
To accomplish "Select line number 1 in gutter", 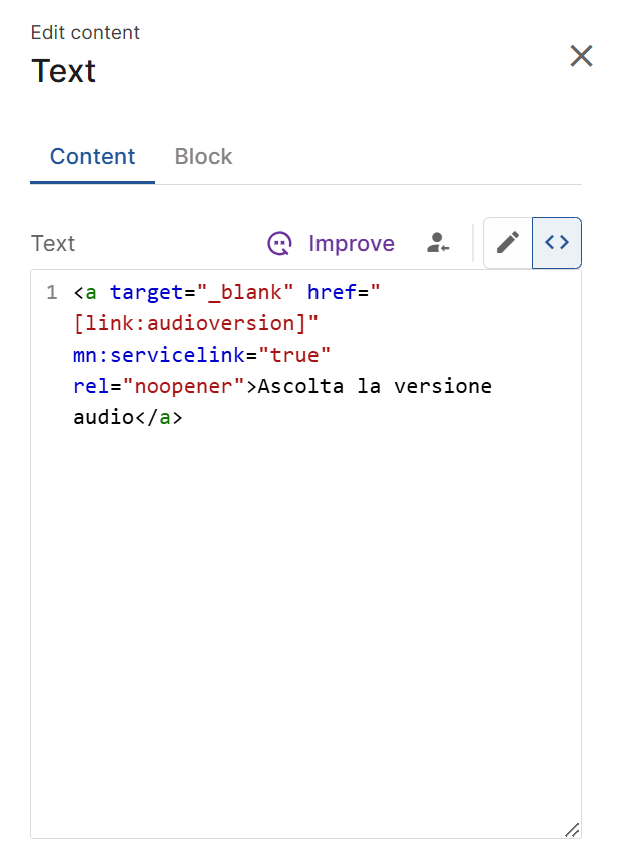I will coord(51,293).
